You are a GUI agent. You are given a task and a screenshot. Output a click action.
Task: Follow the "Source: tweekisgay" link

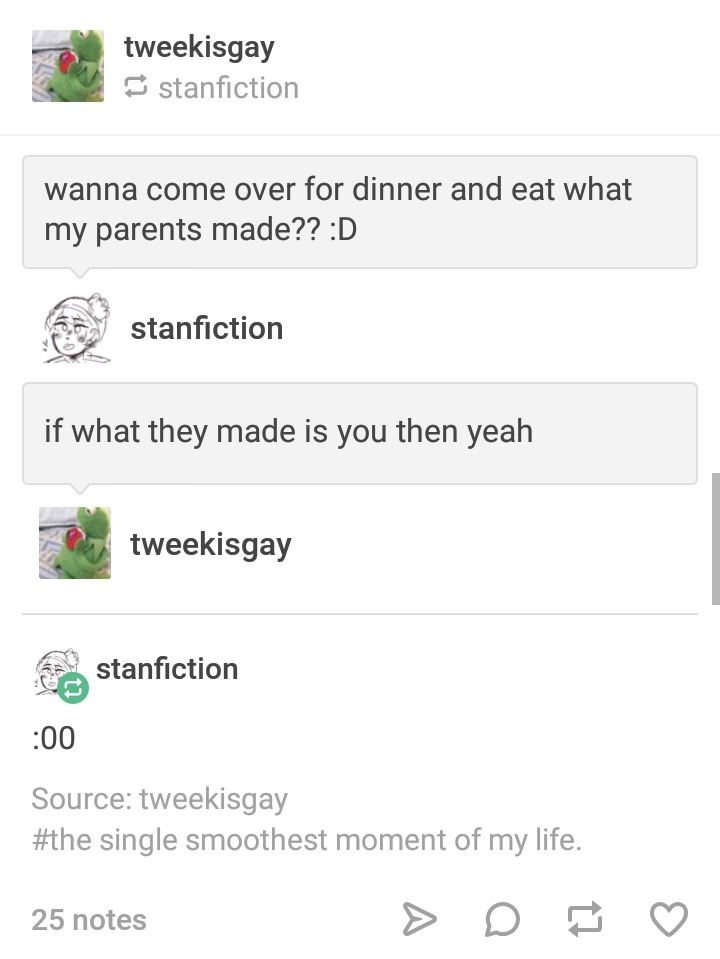point(160,799)
